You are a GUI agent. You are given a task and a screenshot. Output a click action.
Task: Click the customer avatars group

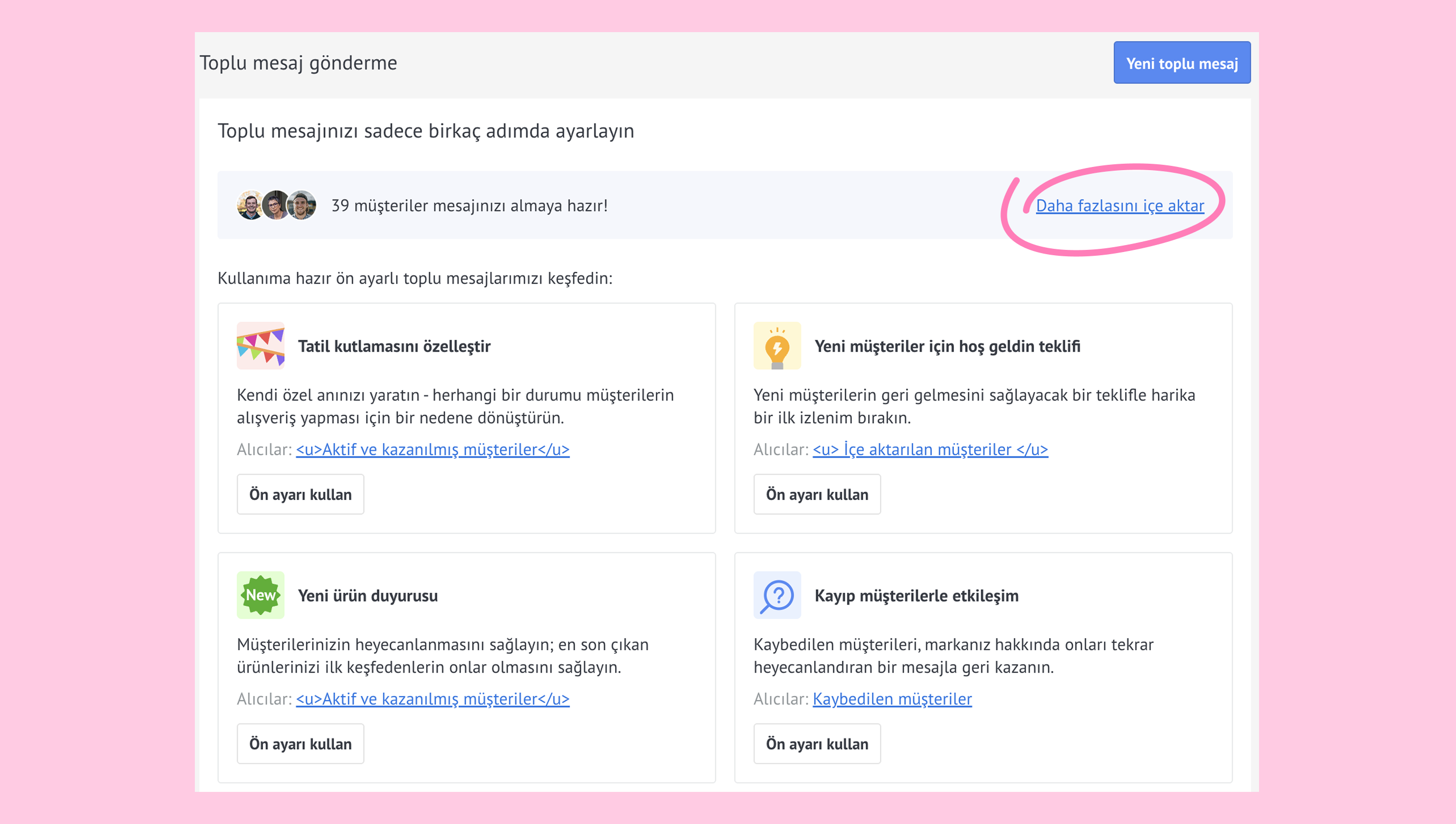(276, 205)
